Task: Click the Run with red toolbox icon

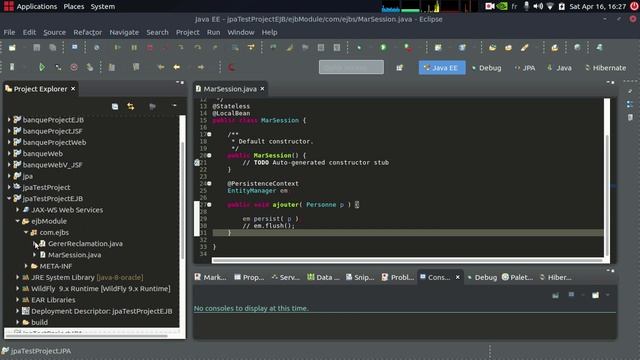Action: [408, 48]
